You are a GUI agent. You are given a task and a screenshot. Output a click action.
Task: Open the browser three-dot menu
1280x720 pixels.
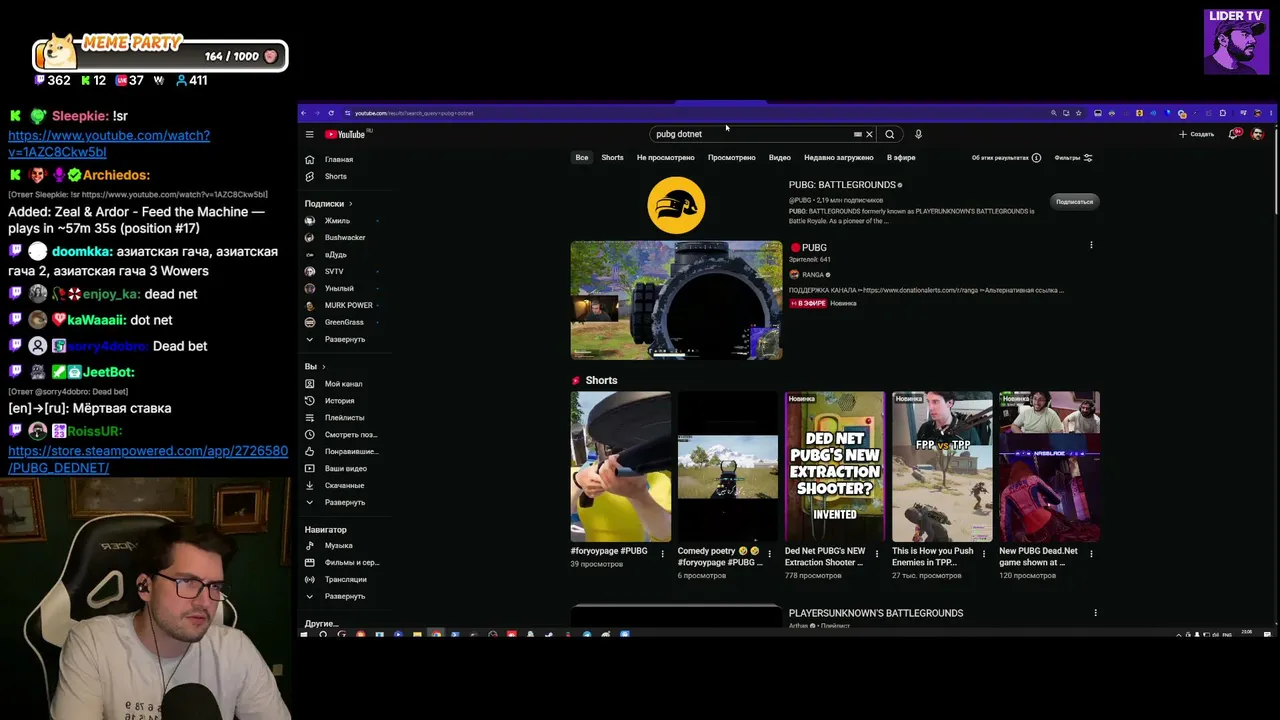[1270, 113]
